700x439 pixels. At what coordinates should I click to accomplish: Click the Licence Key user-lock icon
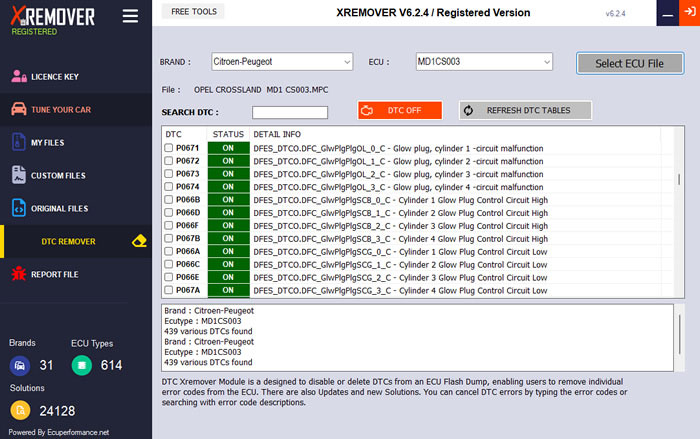coord(19,76)
